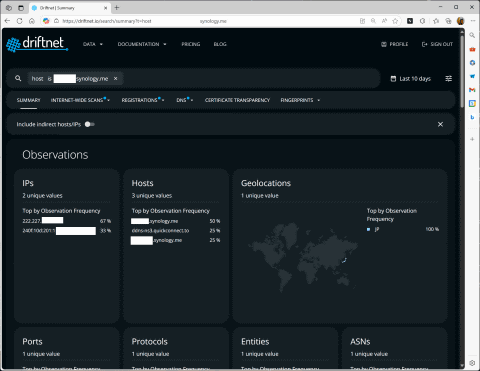Viewport: 480px width, 371px height.
Task: Refresh the page using browser reload icon
Action: (x=20, y=21)
